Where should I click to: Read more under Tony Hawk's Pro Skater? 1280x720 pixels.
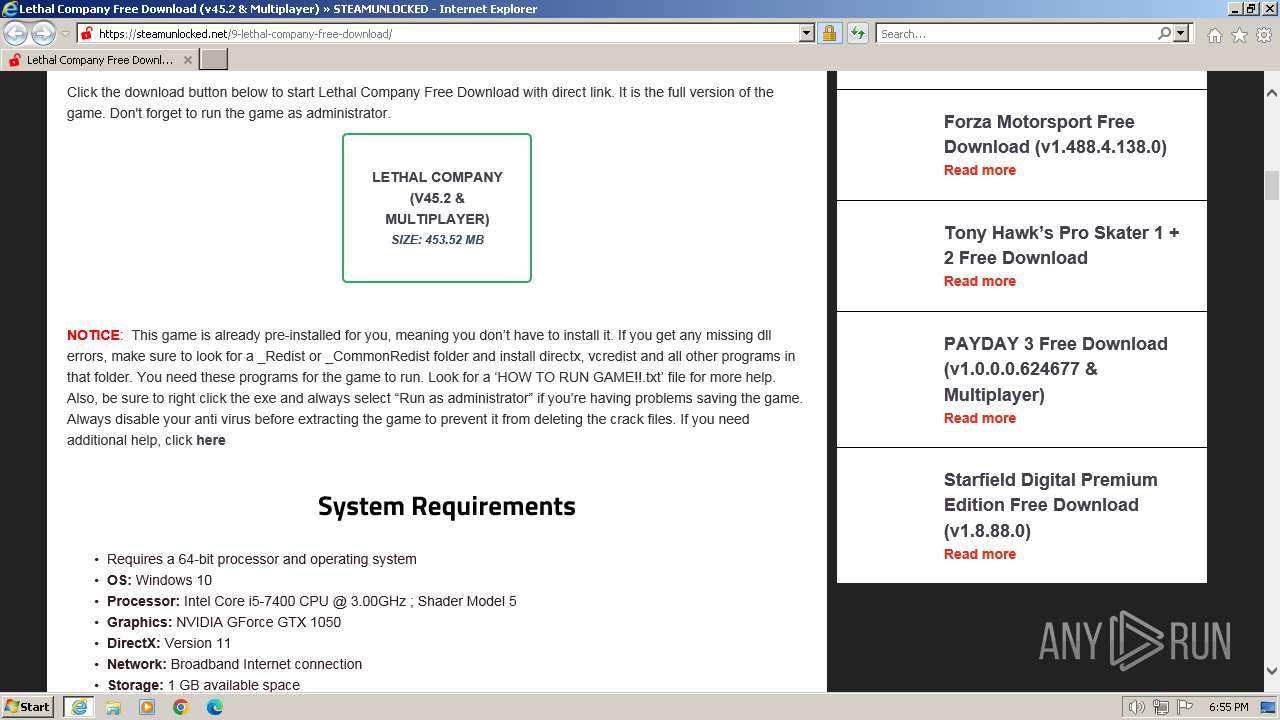click(980, 281)
